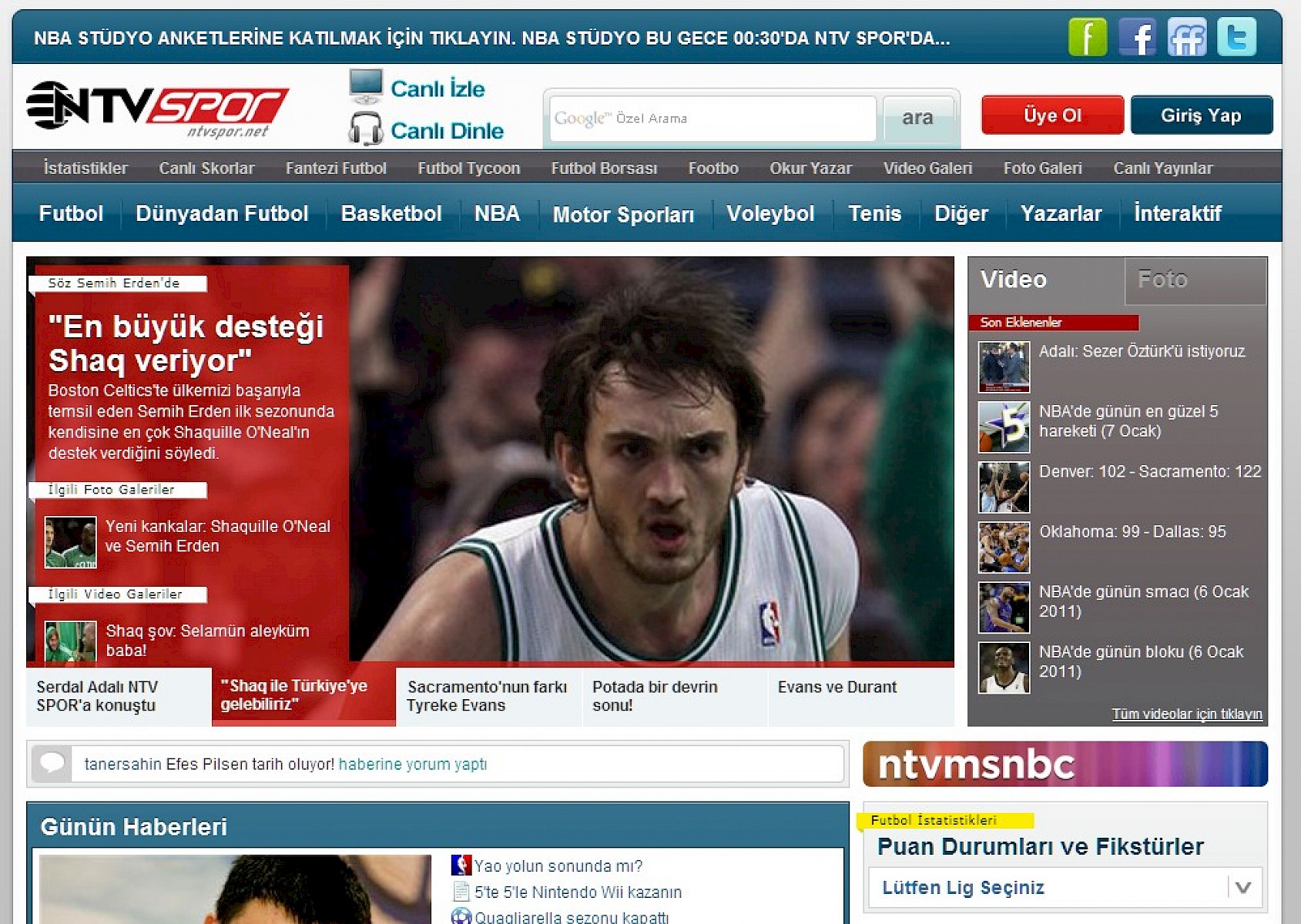This screenshot has height=924, width=1301.
Task: Click the NTV Spor logo
Action: point(157,109)
